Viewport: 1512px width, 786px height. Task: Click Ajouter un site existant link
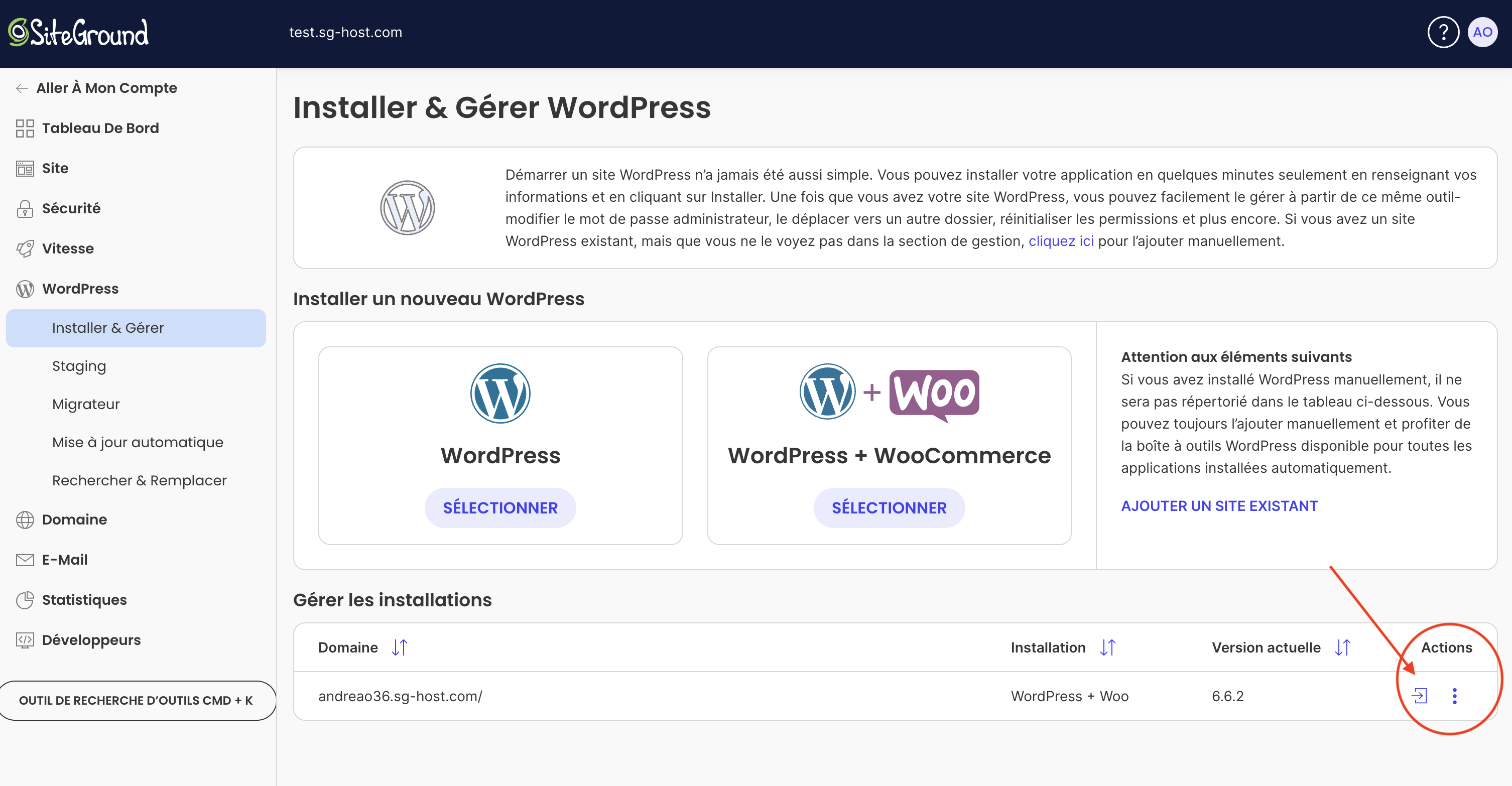(x=1219, y=505)
